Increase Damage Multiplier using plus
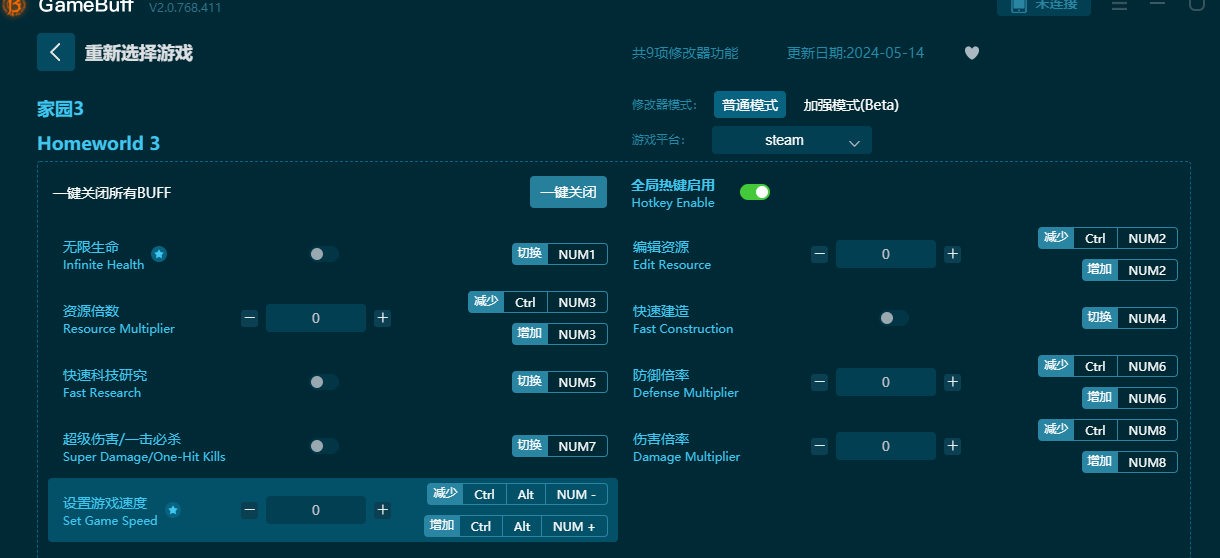1220x558 pixels. 952,446
